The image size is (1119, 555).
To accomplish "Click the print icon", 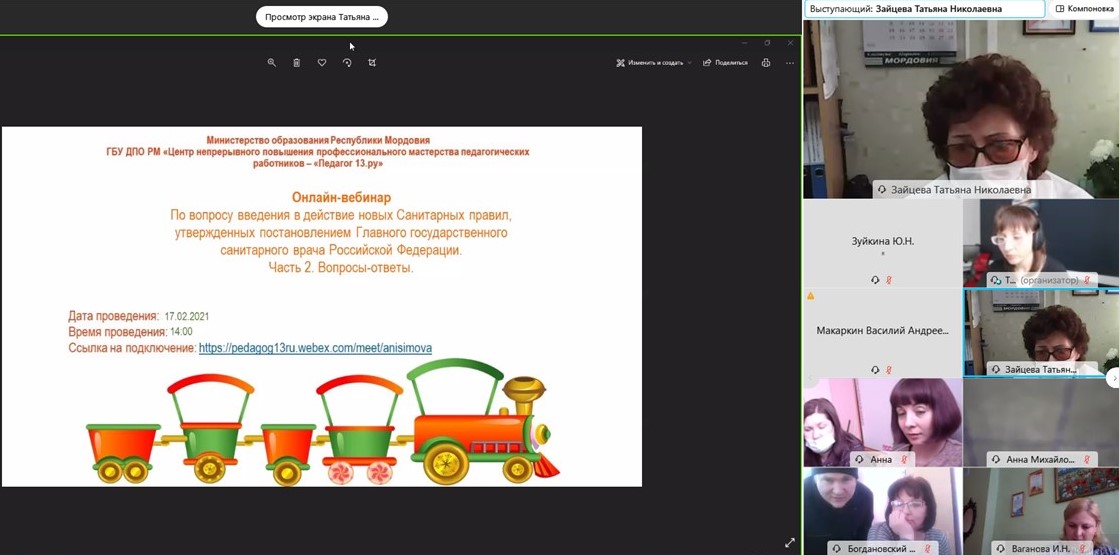I will (766, 63).
